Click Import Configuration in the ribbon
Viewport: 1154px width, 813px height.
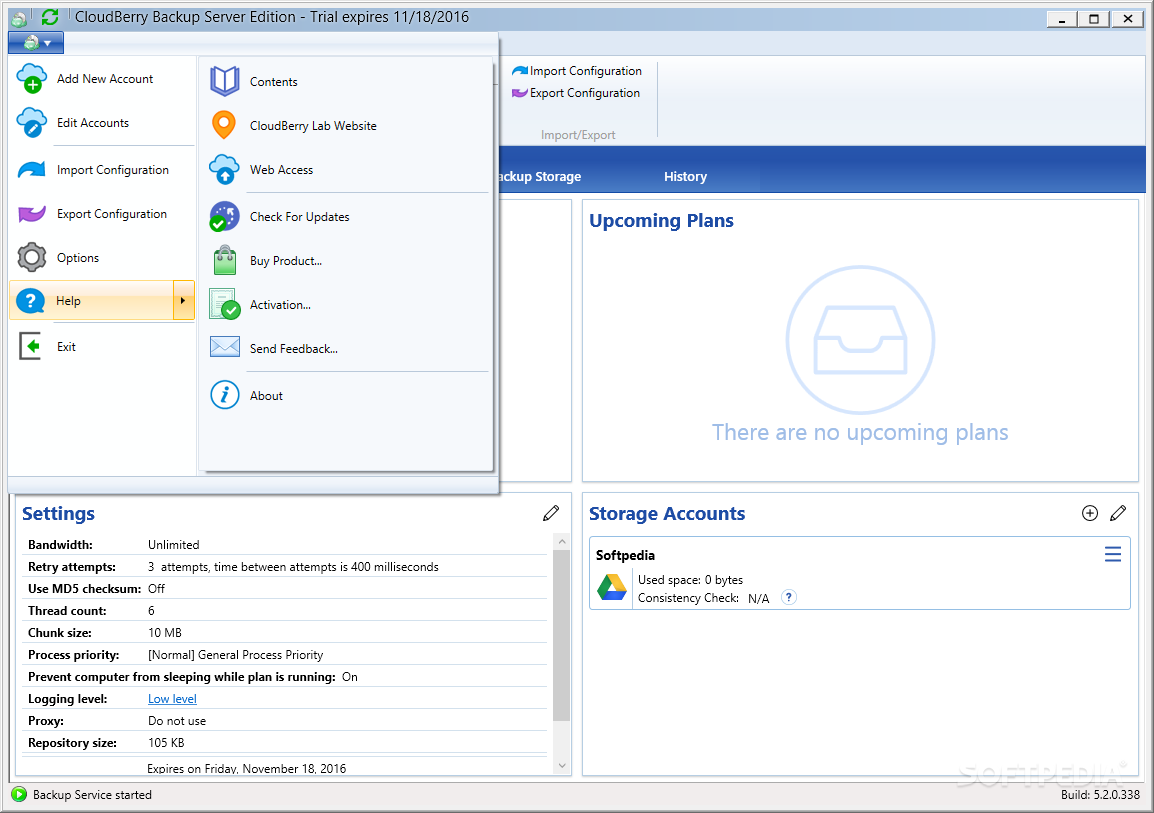click(x=577, y=71)
